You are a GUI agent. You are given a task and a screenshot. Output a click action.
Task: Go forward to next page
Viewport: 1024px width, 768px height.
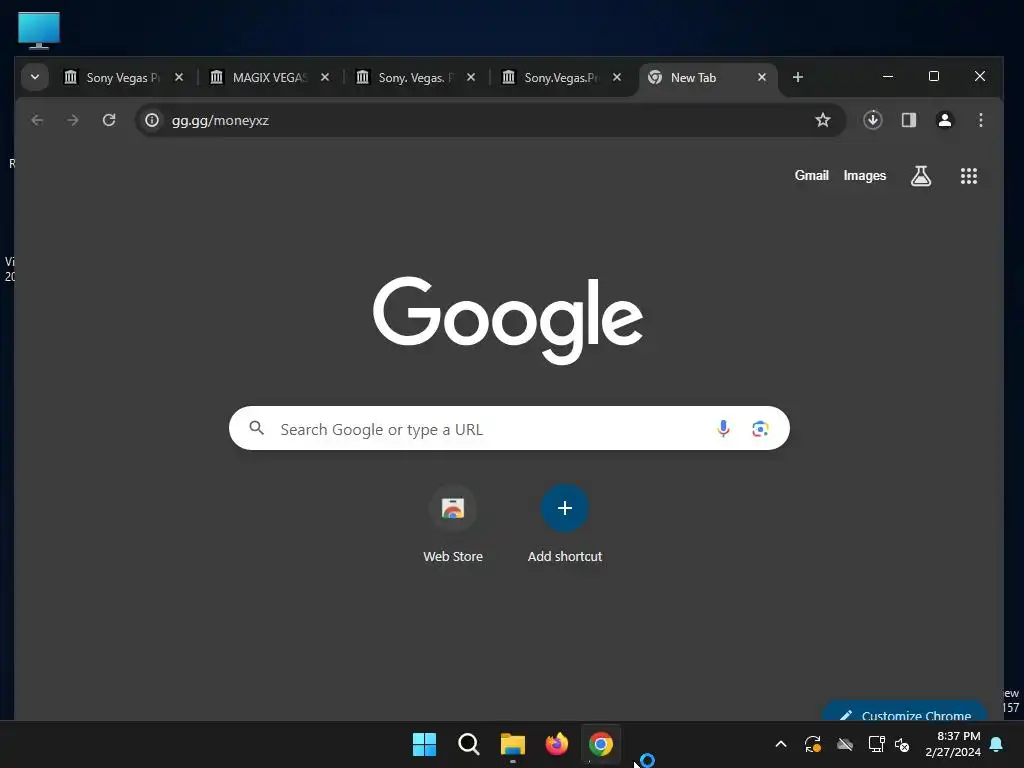coord(73,120)
